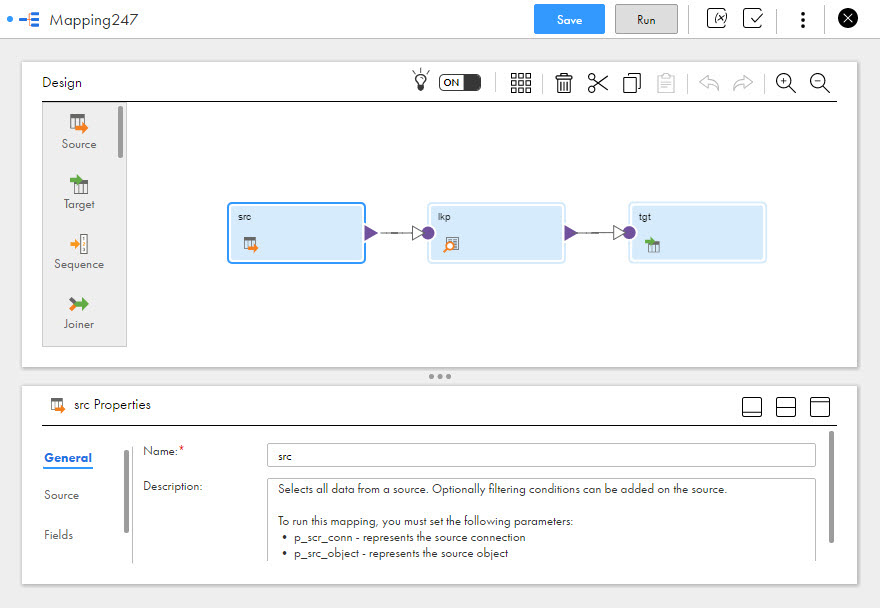This screenshot has width=880, height=608.
Task: Click the Name input field
Action: (x=541, y=455)
